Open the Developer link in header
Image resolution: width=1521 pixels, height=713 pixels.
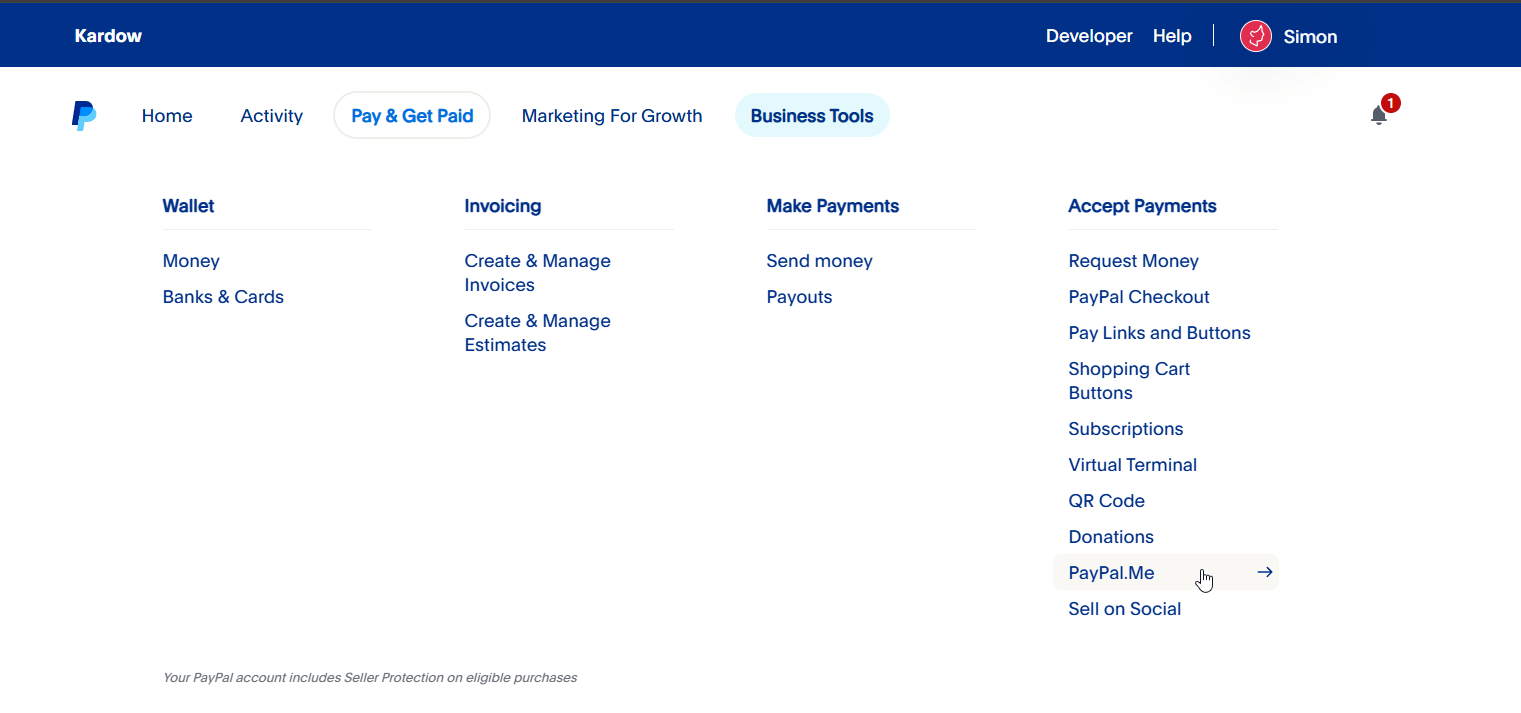point(1088,36)
